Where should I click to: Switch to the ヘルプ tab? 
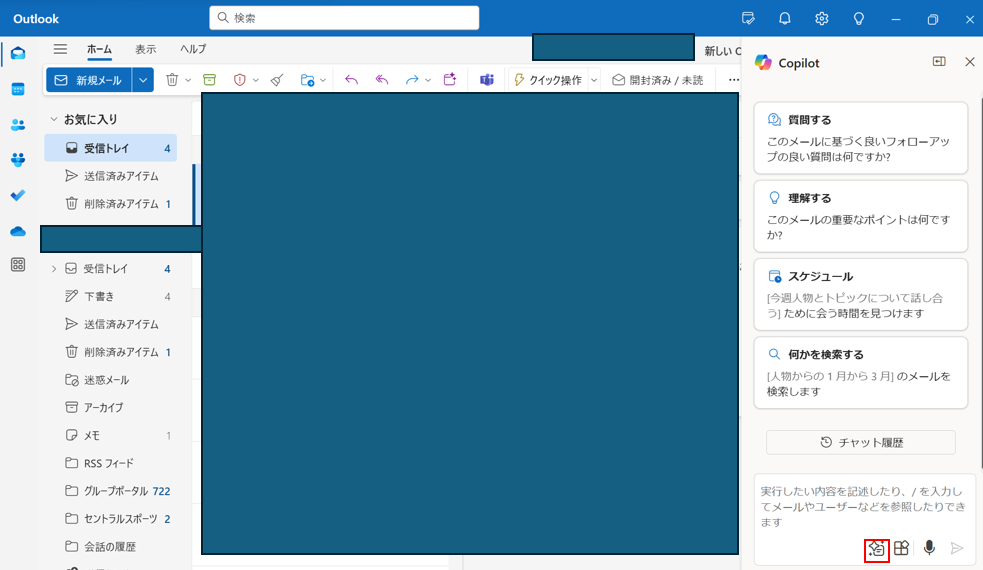[193, 49]
